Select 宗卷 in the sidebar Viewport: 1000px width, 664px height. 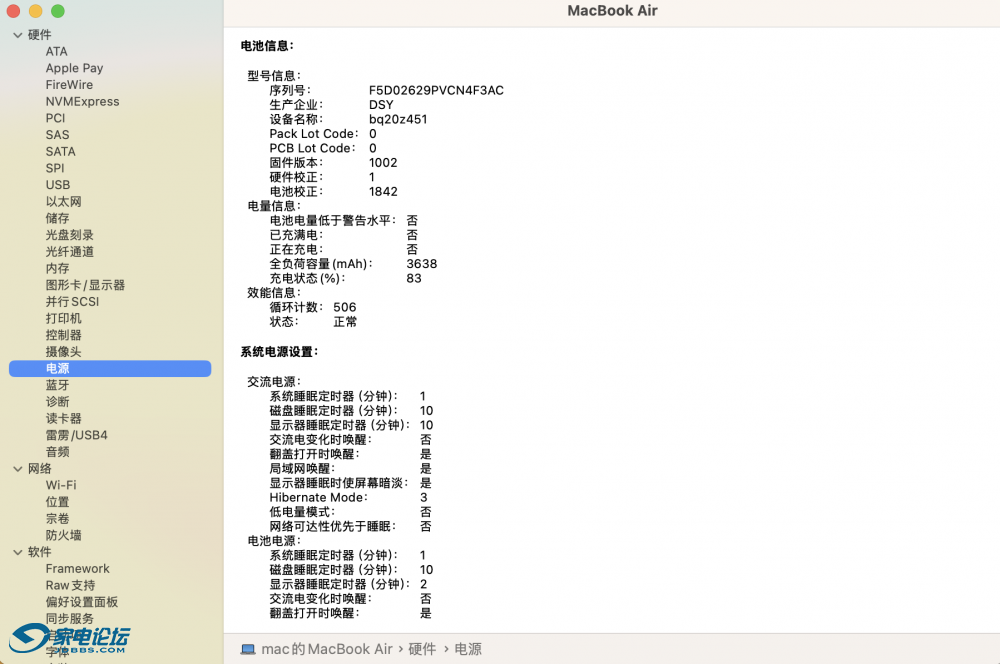(x=57, y=519)
